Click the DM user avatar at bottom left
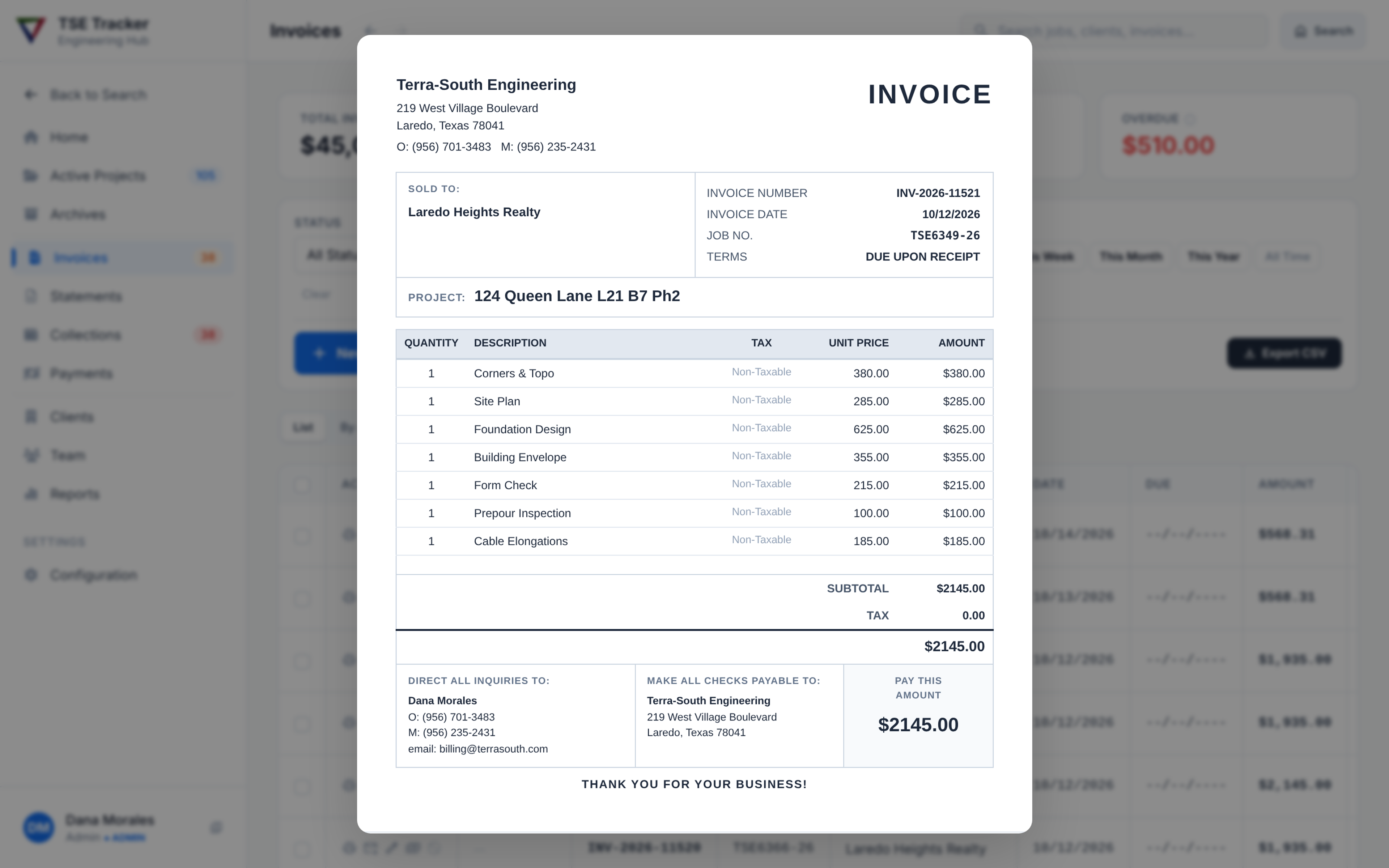 [x=38, y=828]
